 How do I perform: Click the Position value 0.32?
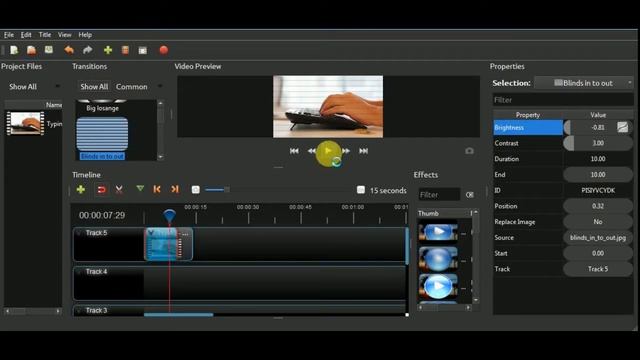(x=598, y=206)
